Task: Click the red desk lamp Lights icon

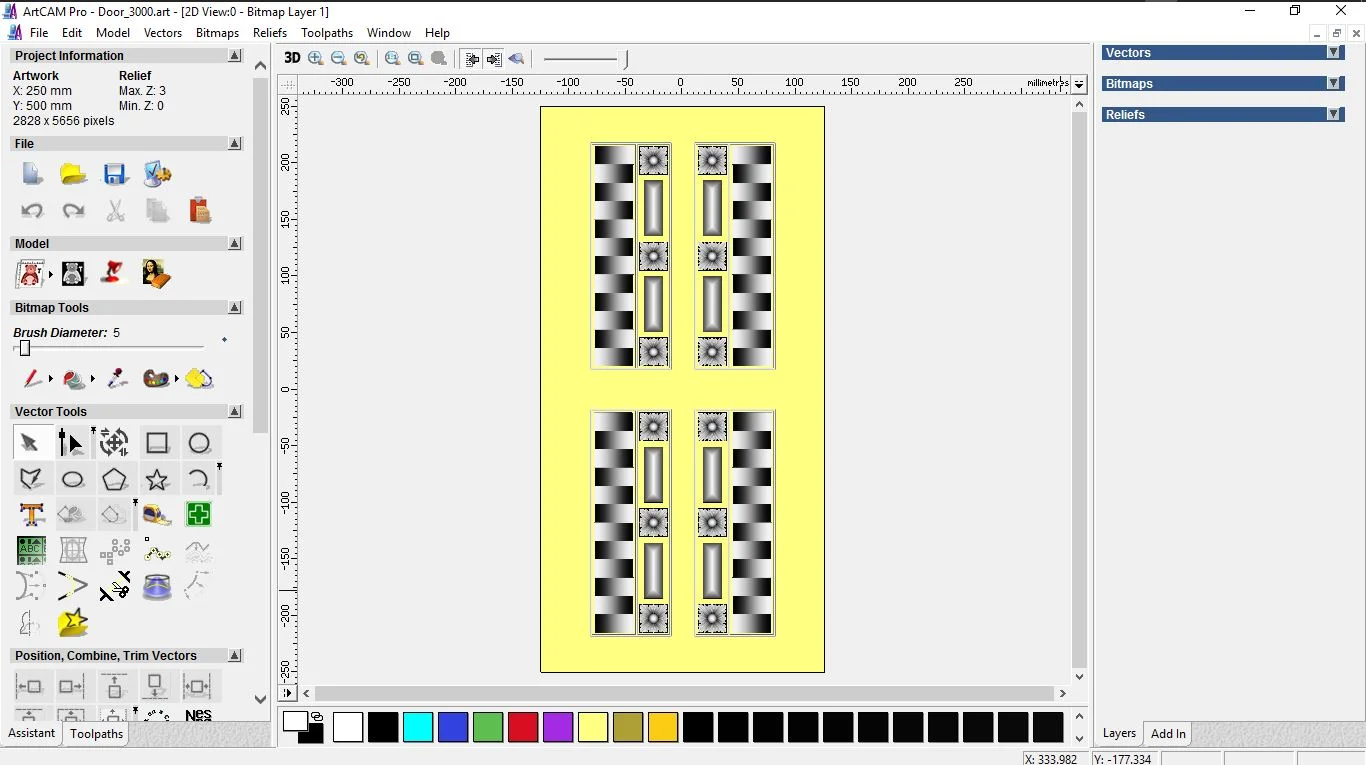Action: click(x=114, y=273)
